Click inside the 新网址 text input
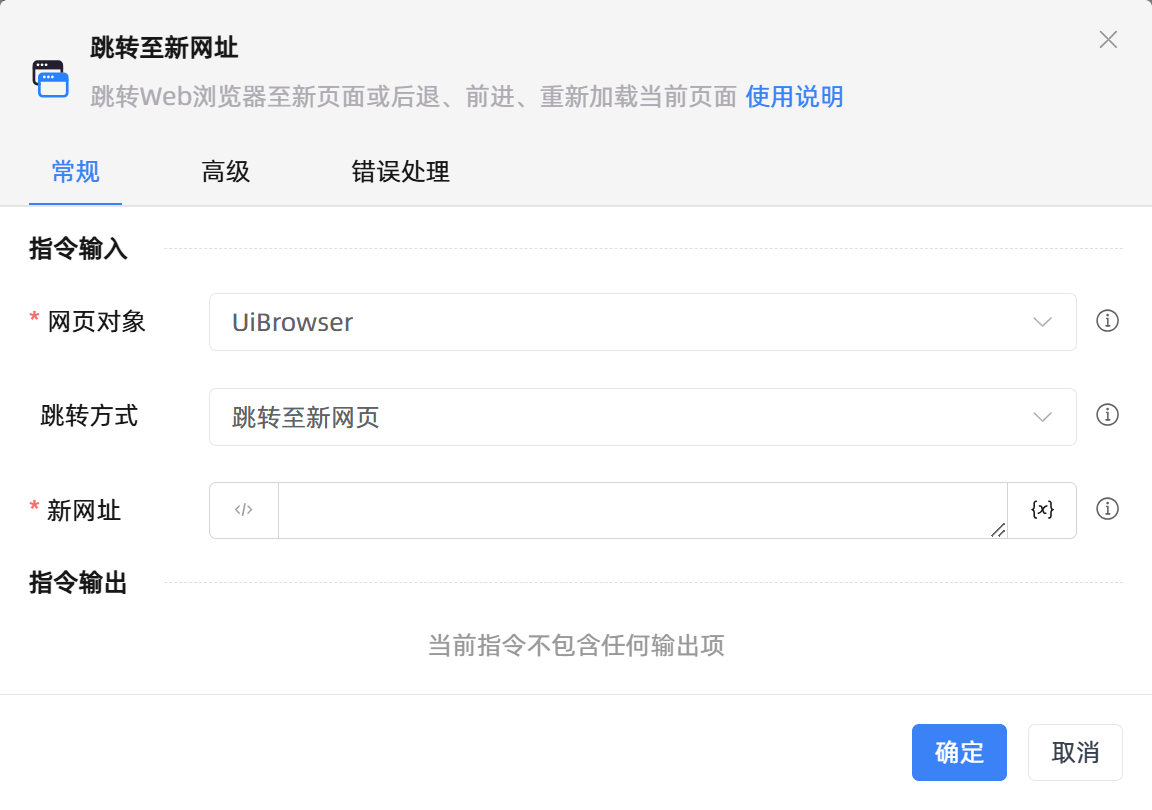Image resolution: width=1152 pixels, height=810 pixels. [x=640, y=510]
